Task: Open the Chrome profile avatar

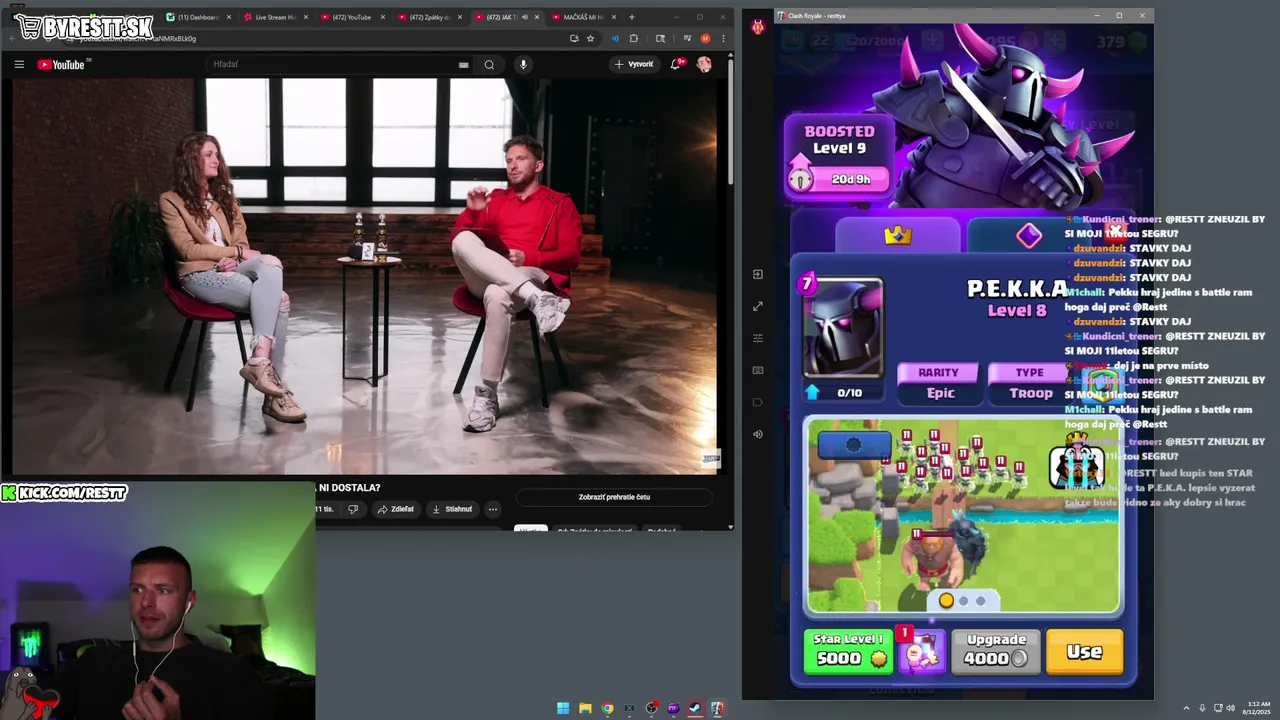Action: (705, 39)
